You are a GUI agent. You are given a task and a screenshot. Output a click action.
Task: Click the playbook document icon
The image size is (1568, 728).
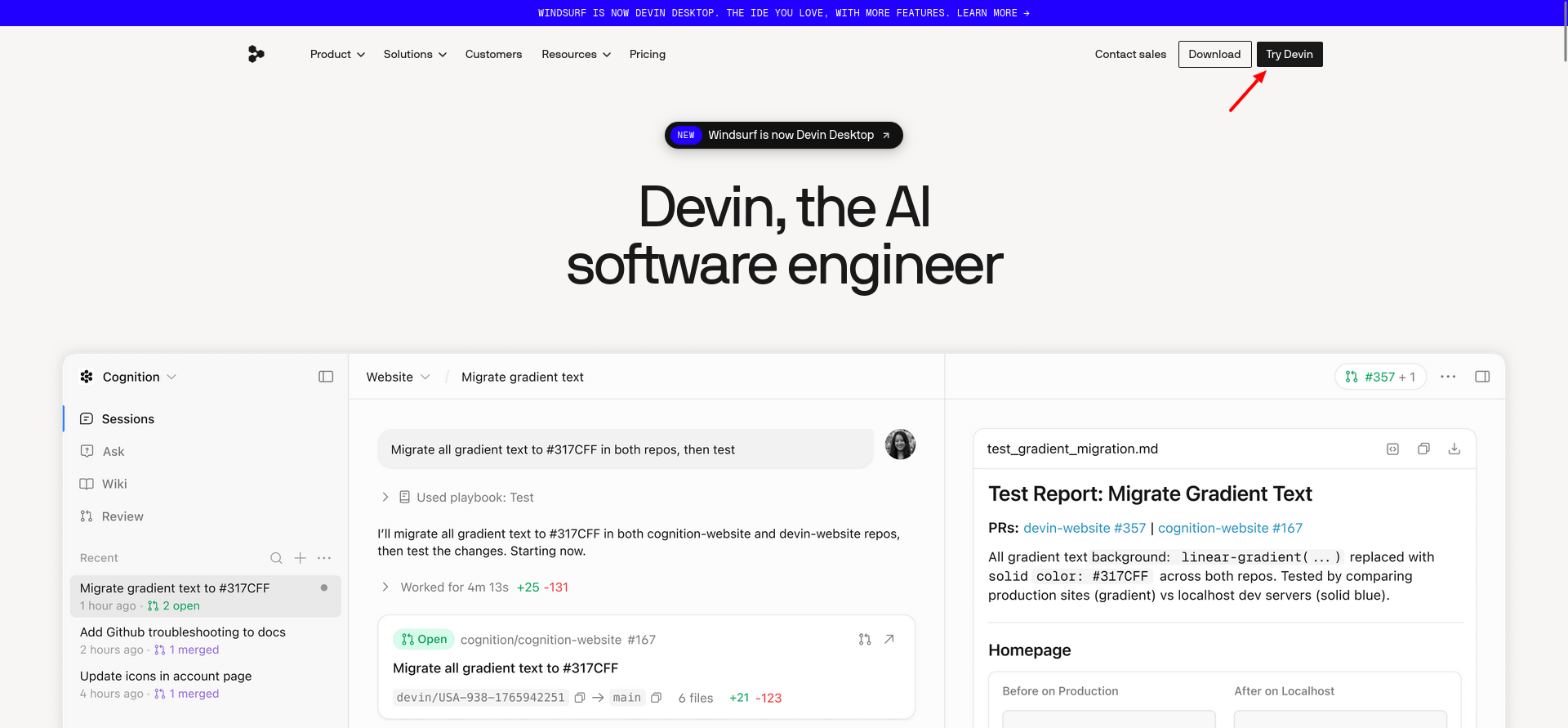404,497
